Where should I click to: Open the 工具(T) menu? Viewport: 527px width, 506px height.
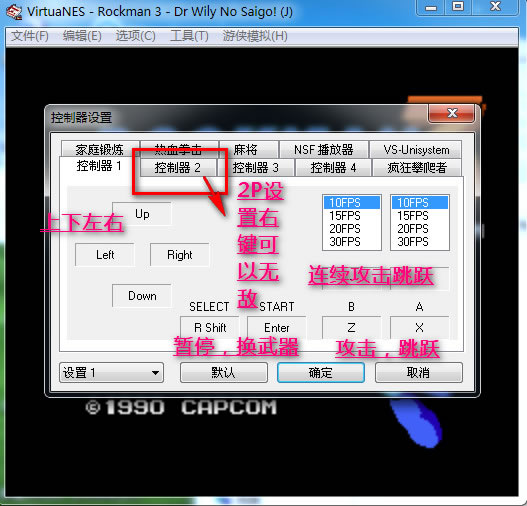[x=189, y=36]
